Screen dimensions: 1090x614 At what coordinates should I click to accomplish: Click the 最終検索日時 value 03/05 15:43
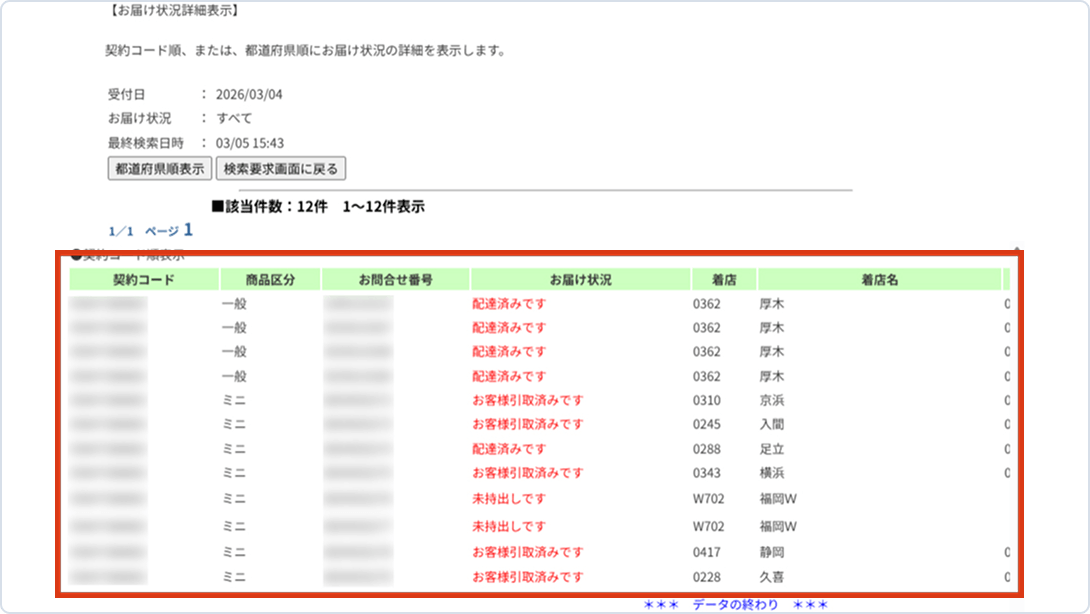pos(250,143)
